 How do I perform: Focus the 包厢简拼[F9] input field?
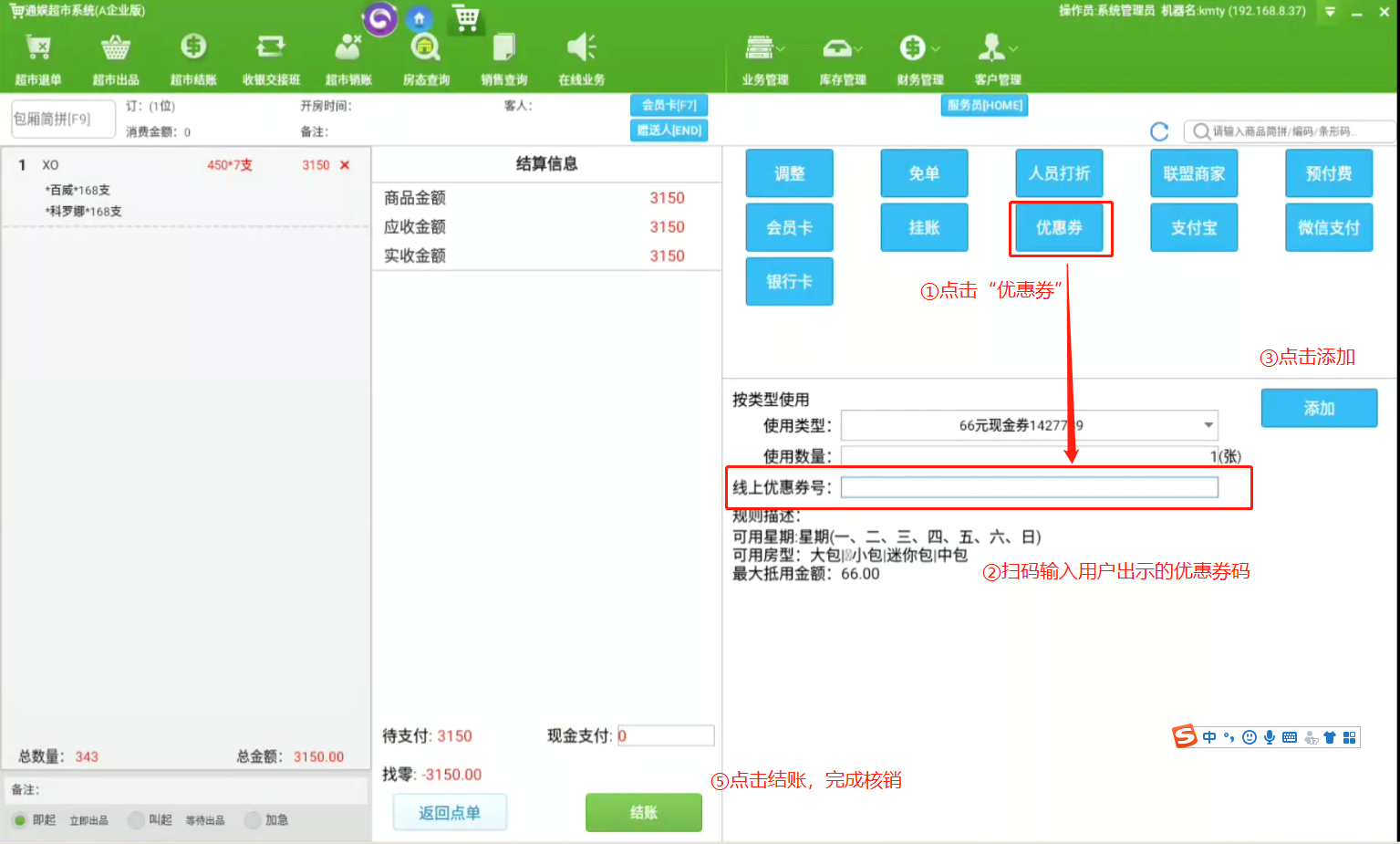pos(63,119)
